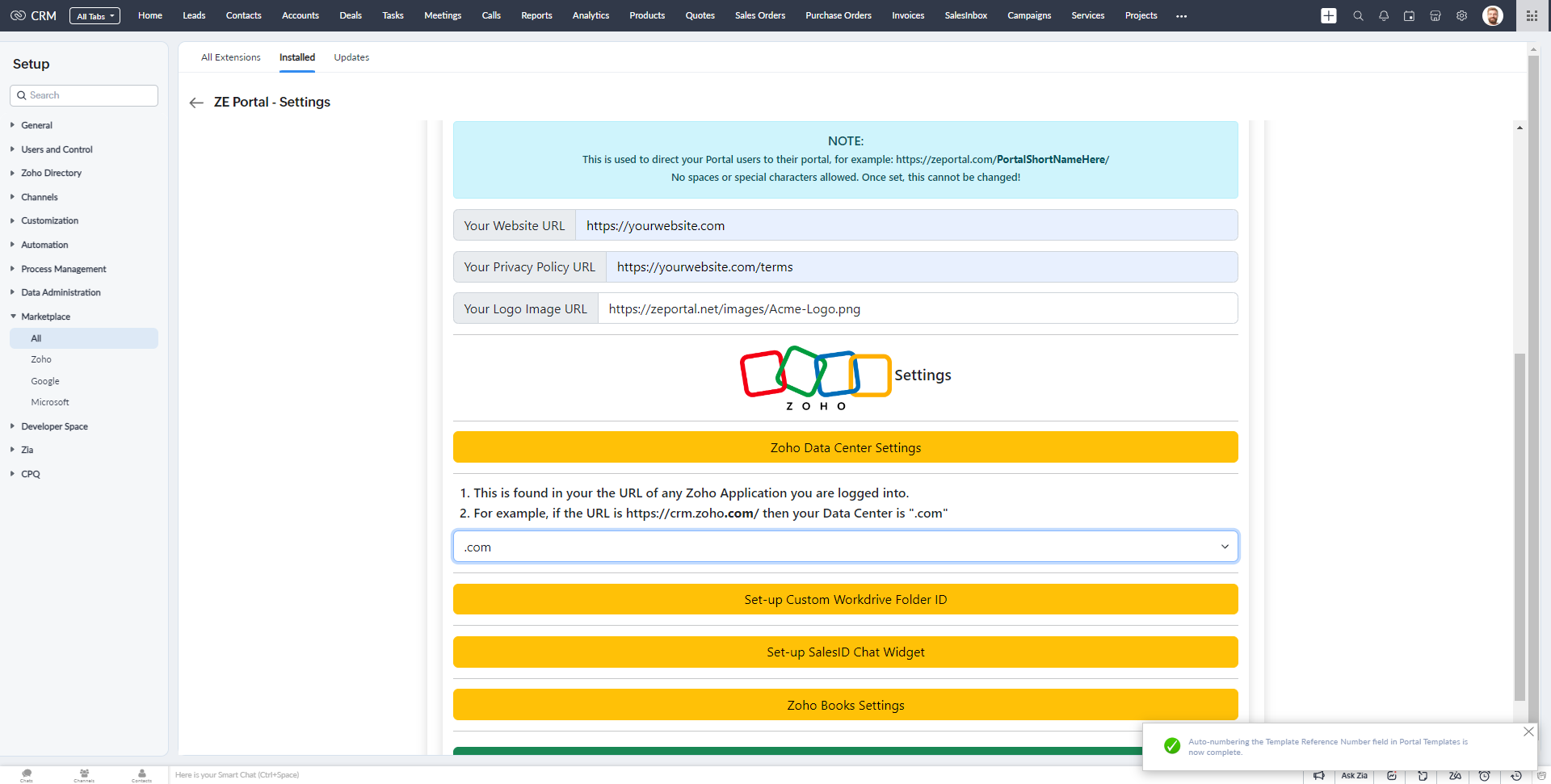
Task: Click Set-up SalesID Chat Widget button
Action: [x=845, y=652]
